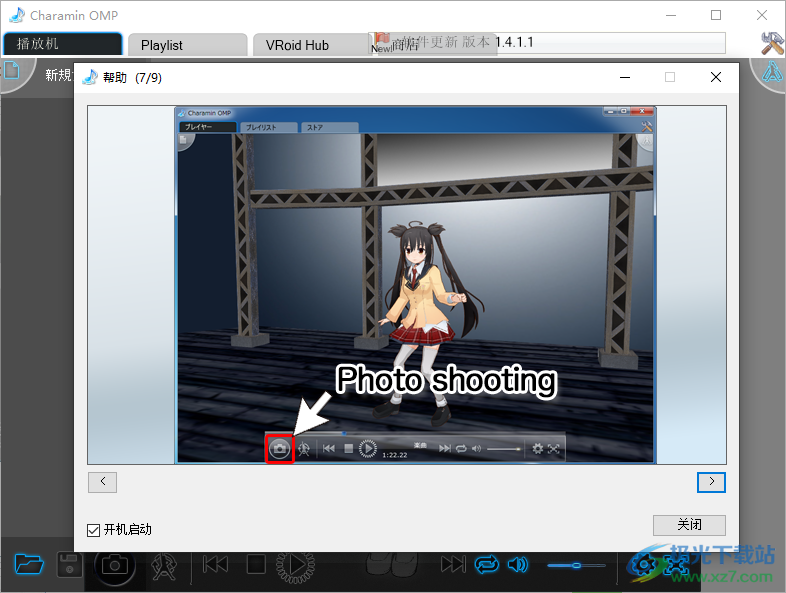Open file folder icon in bottom toolbar
Viewport: 786px width, 593px height.
[x=29, y=564]
